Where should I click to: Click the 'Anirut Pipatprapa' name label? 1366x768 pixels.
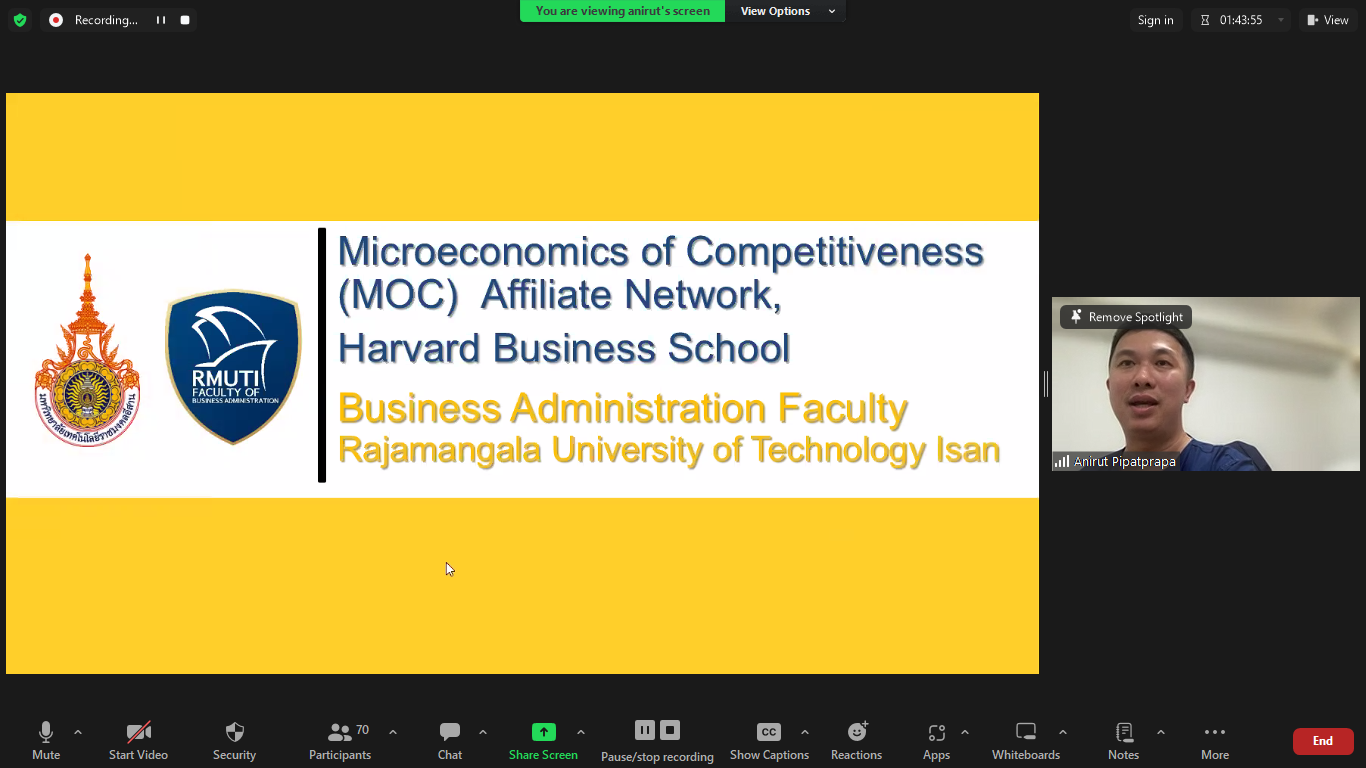point(1125,462)
